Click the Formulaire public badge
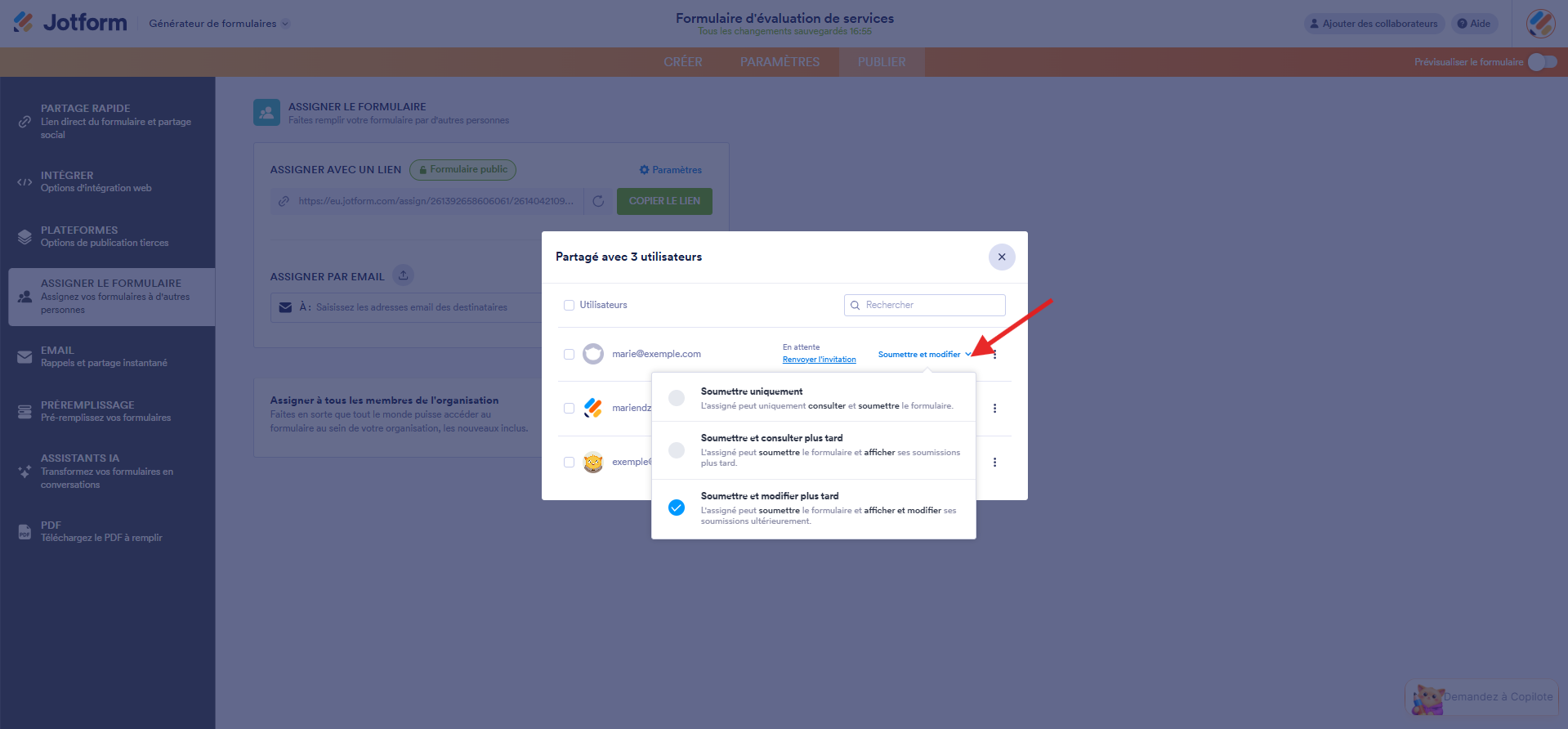The image size is (1568, 729). click(462, 170)
